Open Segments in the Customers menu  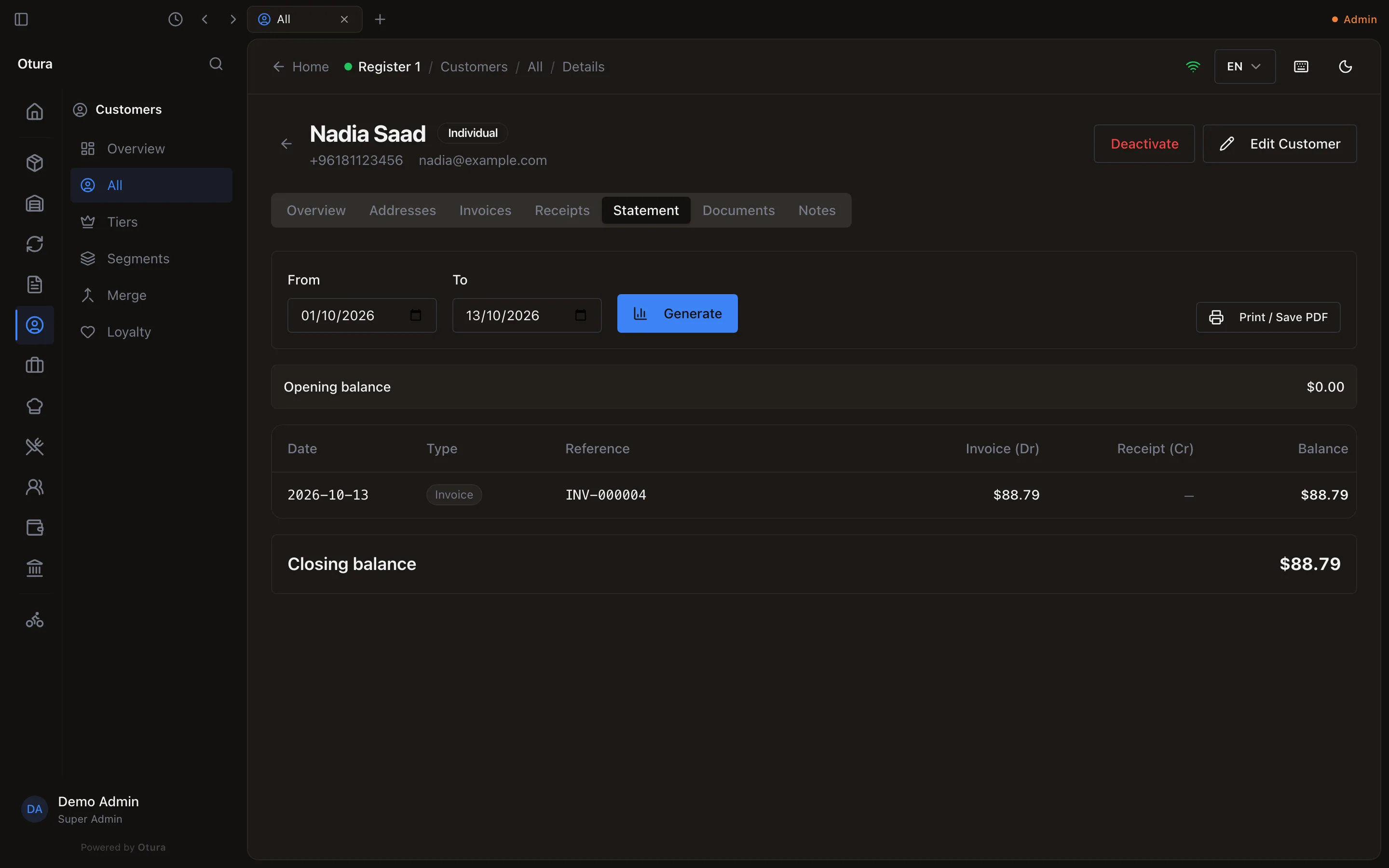point(151,259)
